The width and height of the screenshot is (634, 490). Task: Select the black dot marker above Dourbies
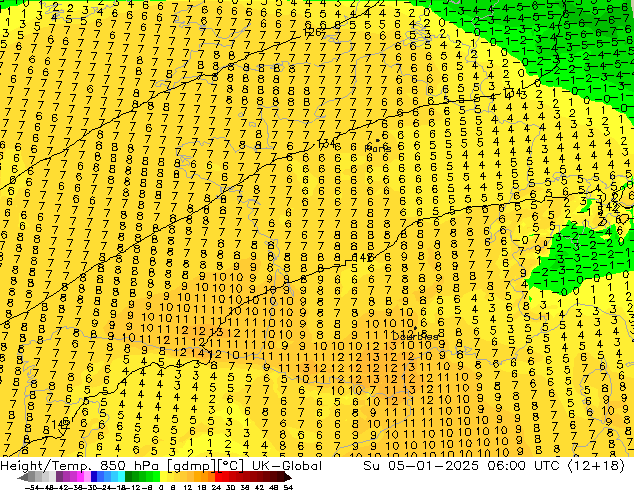[415, 328]
